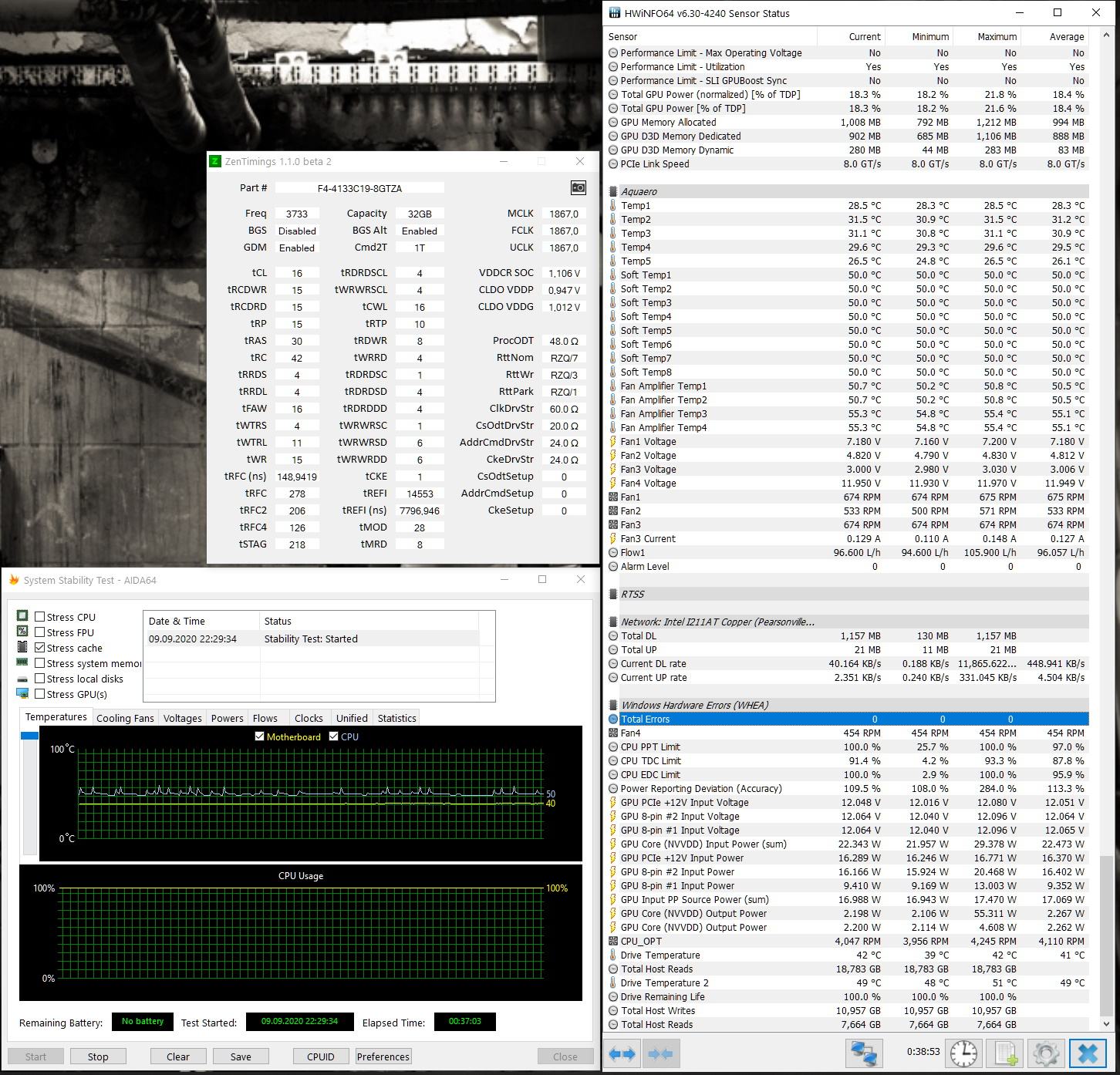The width and height of the screenshot is (1120, 1075).
Task: Enable the Stress system memory checkbox
Action: point(39,663)
